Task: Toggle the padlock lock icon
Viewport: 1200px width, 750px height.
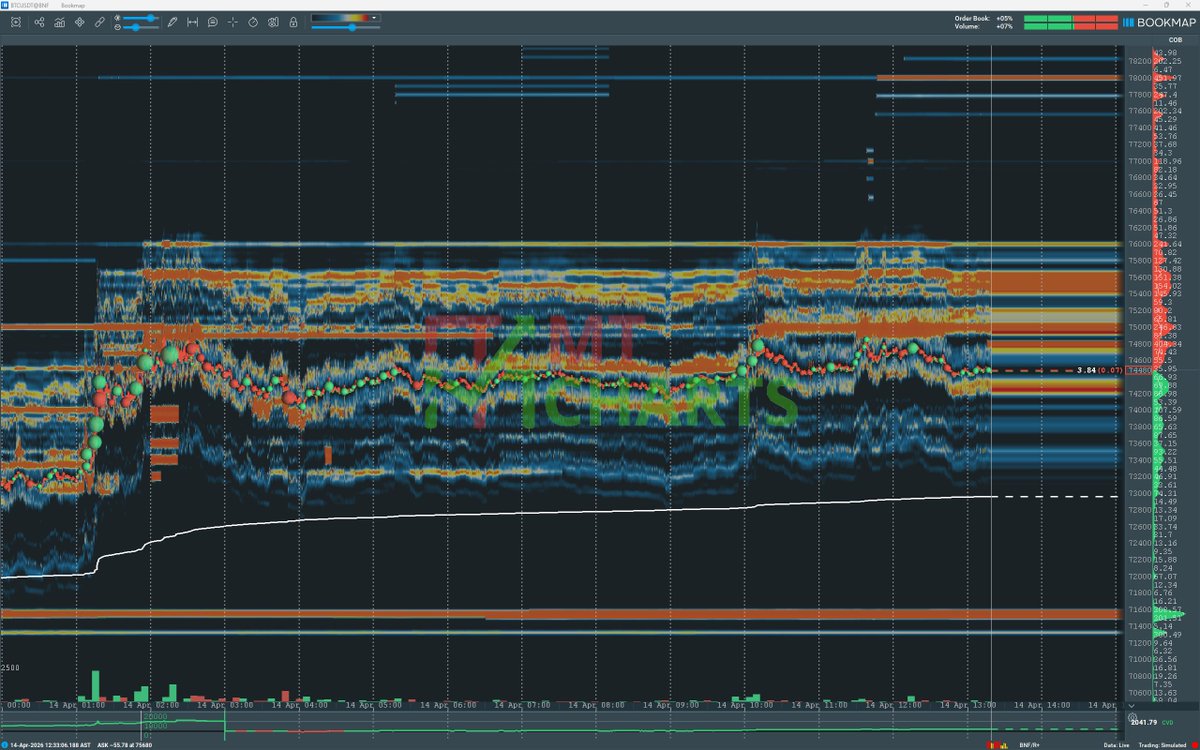Action: (292, 21)
